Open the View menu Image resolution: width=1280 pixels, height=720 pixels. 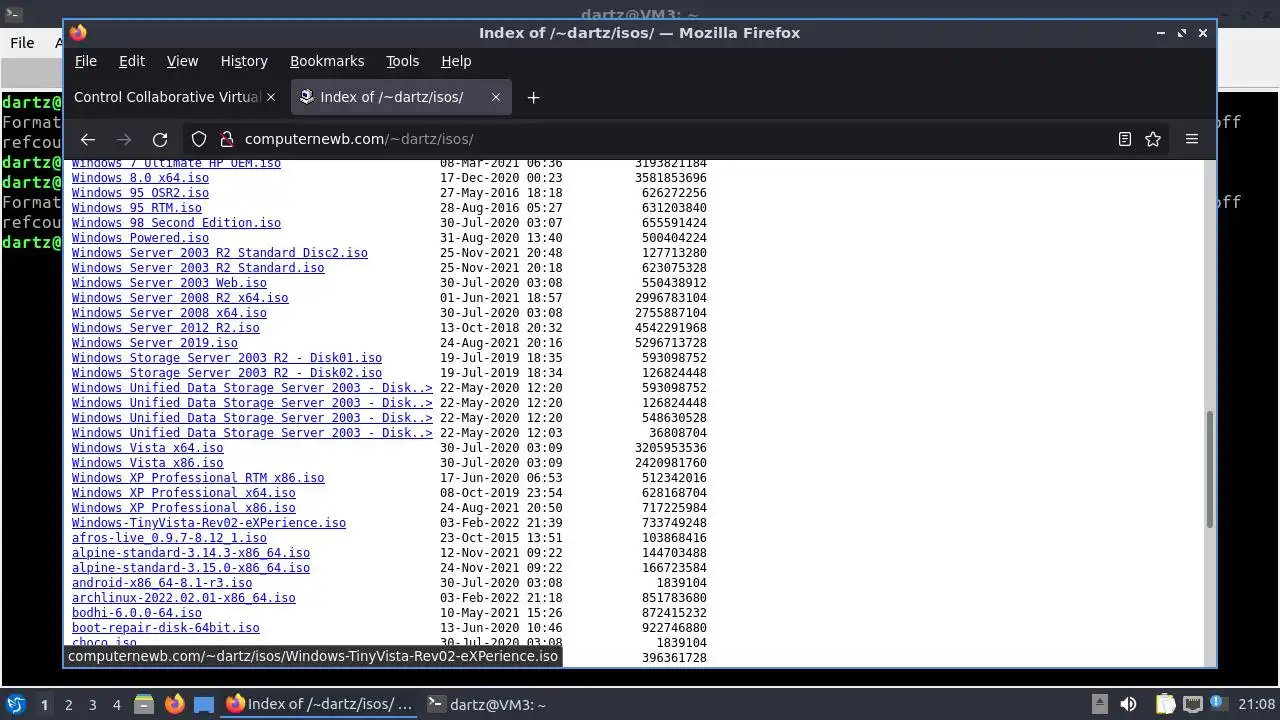(x=182, y=61)
